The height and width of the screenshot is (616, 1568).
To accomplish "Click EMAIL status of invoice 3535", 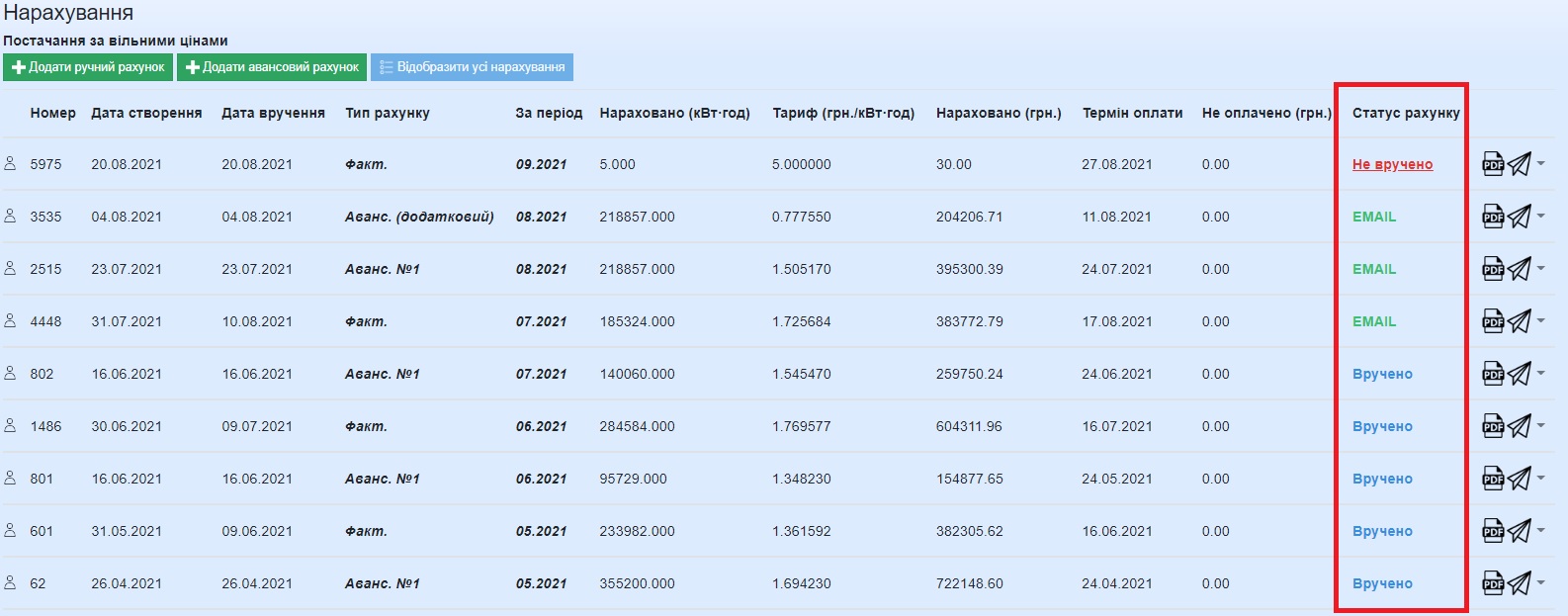I will click(x=1374, y=217).
